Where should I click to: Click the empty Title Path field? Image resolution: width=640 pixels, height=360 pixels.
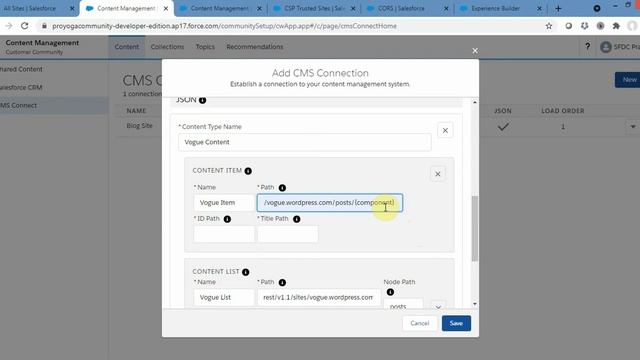(x=288, y=234)
